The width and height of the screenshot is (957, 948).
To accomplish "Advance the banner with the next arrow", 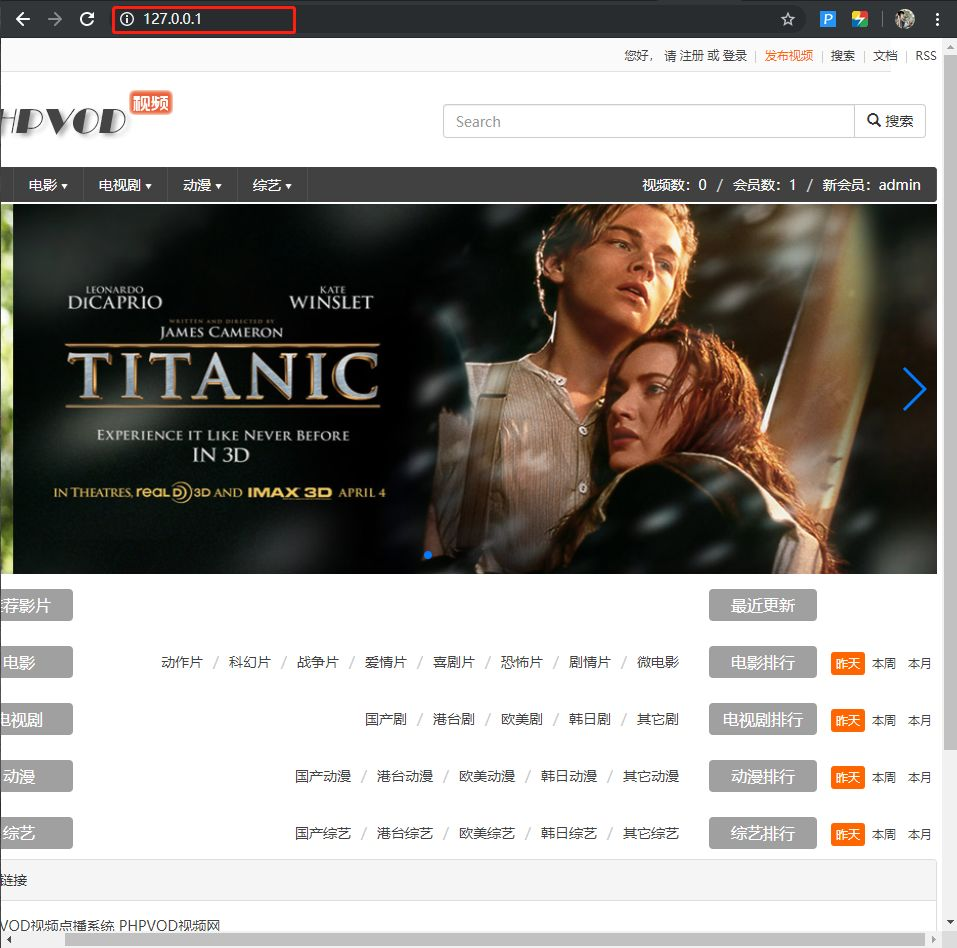I will click(914, 389).
